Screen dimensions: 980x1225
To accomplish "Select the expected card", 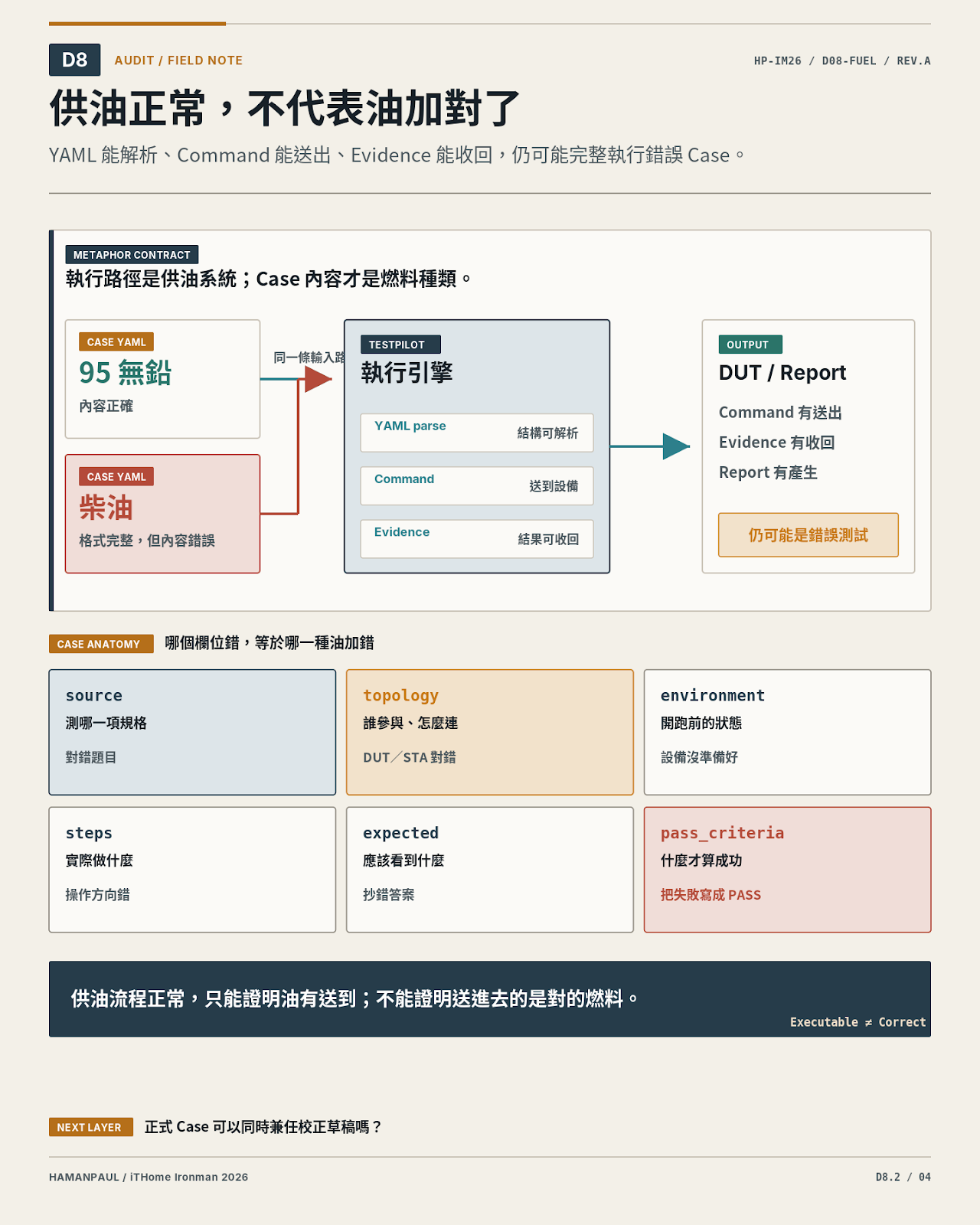I will [490, 870].
